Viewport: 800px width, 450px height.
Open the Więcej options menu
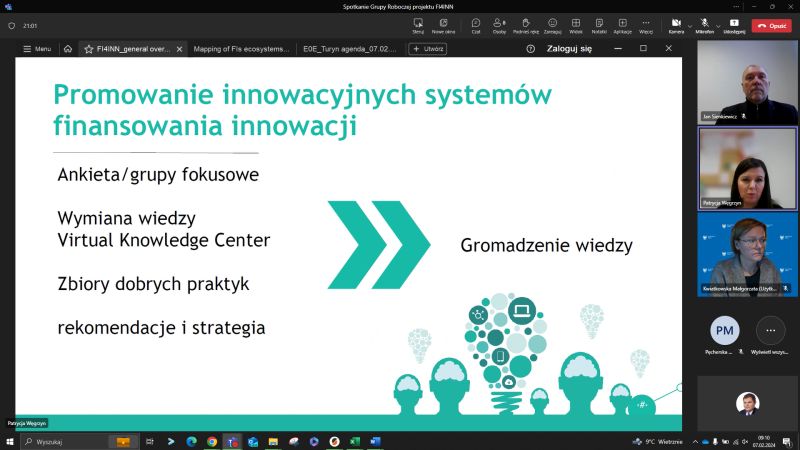pyautogui.click(x=646, y=26)
